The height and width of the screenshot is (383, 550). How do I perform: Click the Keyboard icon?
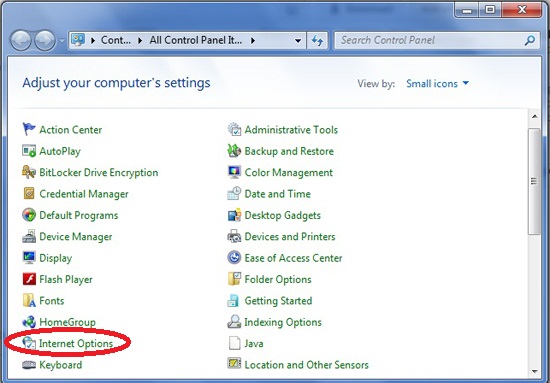(x=29, y=365)
